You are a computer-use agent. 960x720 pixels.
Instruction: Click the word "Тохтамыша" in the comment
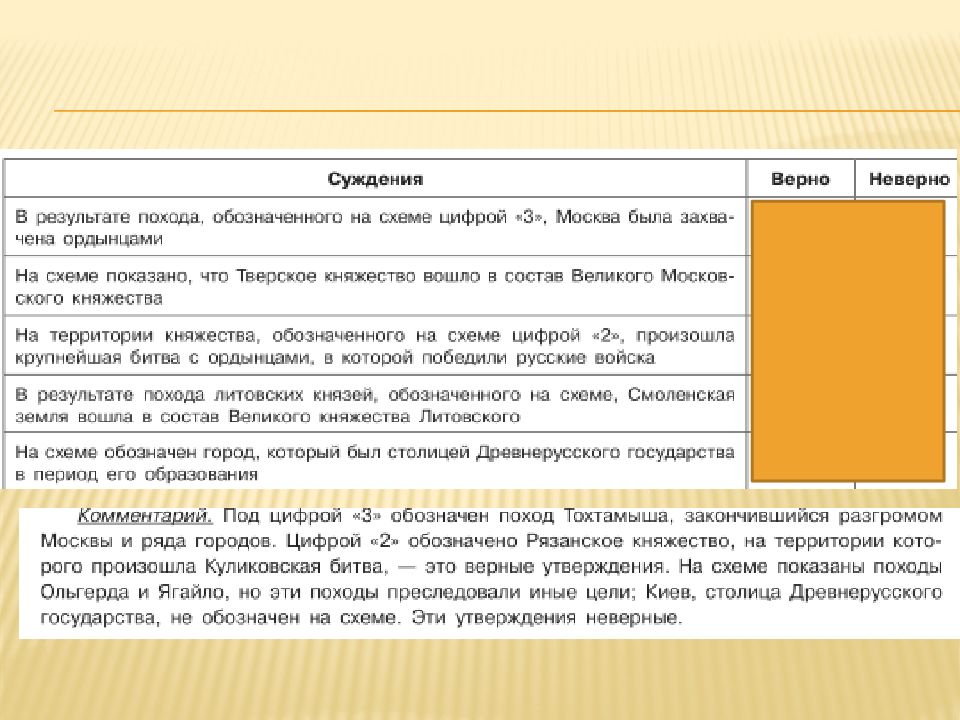(x=617, y=516)
